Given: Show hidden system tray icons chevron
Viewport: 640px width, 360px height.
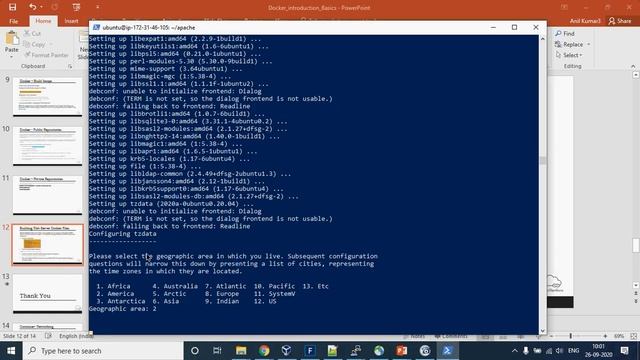Looking at the screenshot, I should 515,351.
